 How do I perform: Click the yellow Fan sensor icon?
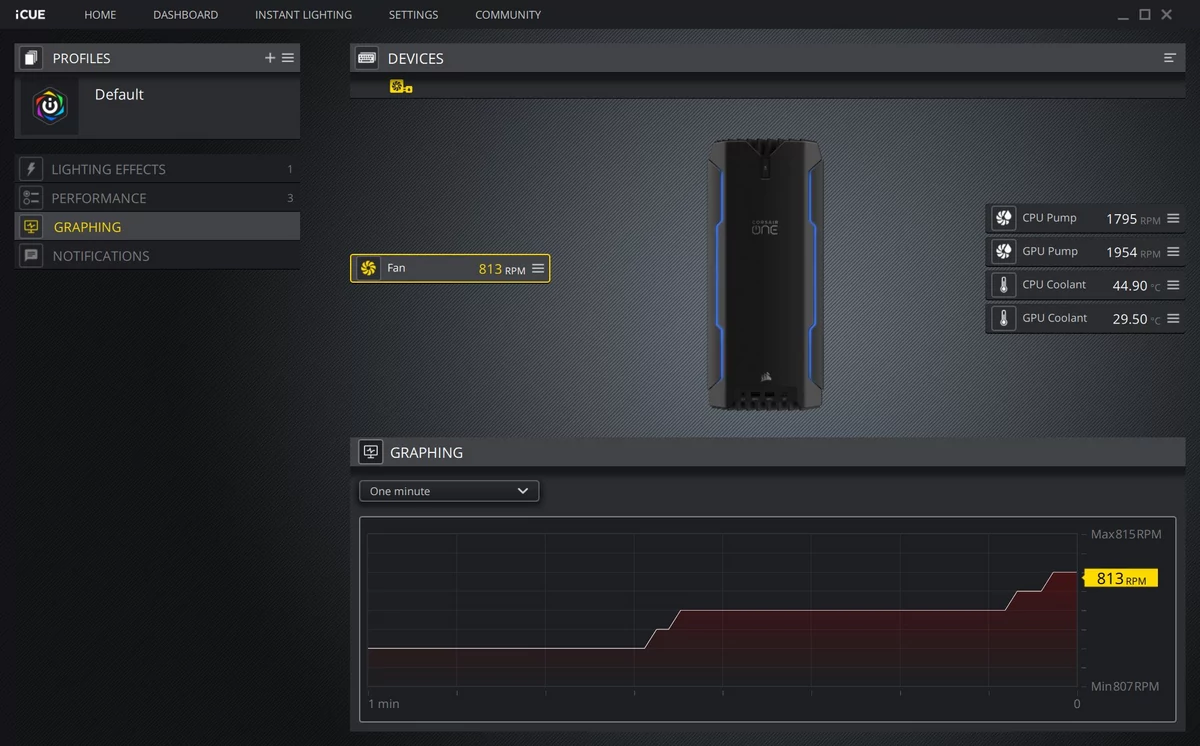[368, 268]
